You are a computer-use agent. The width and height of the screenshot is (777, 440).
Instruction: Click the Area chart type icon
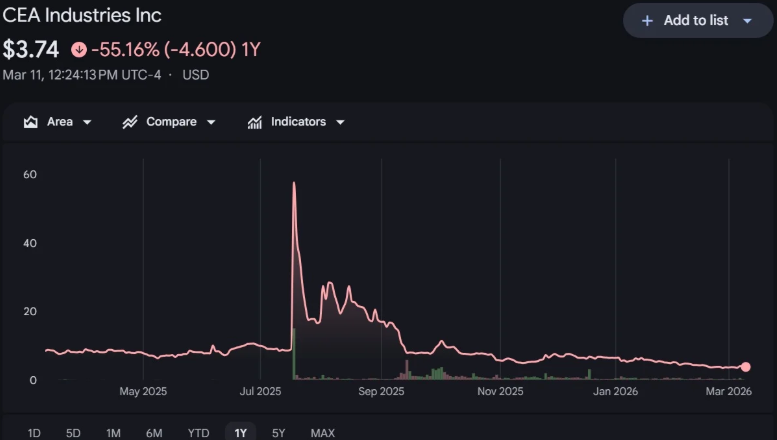31,122
